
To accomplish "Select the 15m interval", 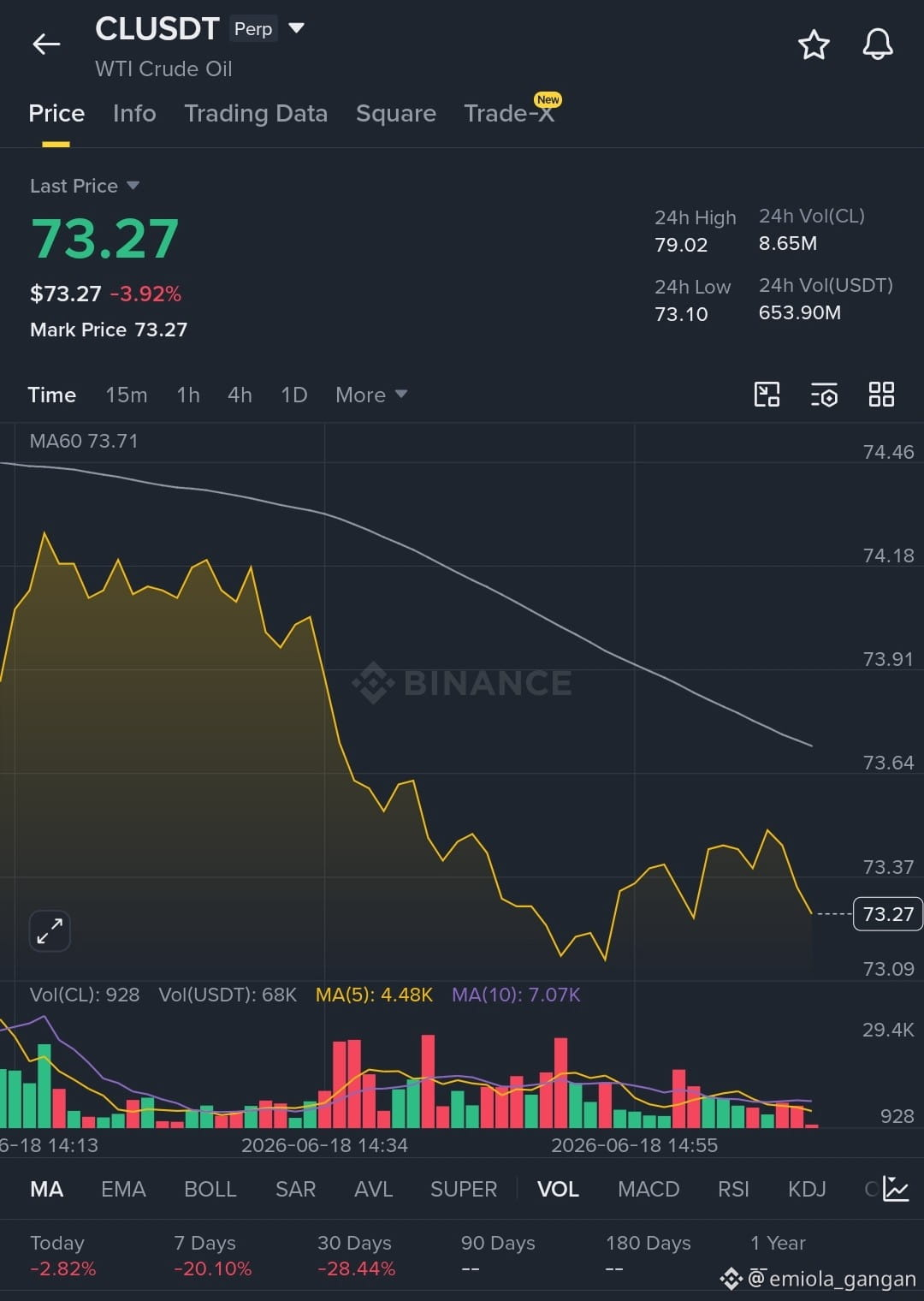I will click(127, 395).
